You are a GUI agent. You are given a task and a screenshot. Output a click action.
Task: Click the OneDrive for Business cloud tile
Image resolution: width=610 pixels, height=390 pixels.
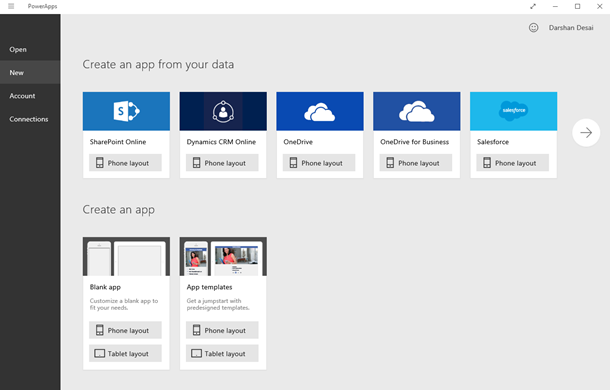[x=417, y=111]
